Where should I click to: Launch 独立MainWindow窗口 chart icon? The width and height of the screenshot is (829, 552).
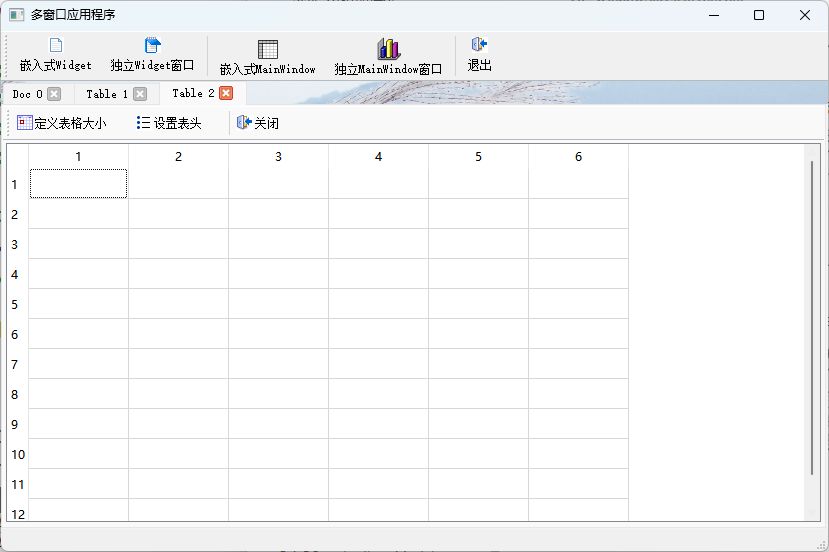(x=388, y=49)
